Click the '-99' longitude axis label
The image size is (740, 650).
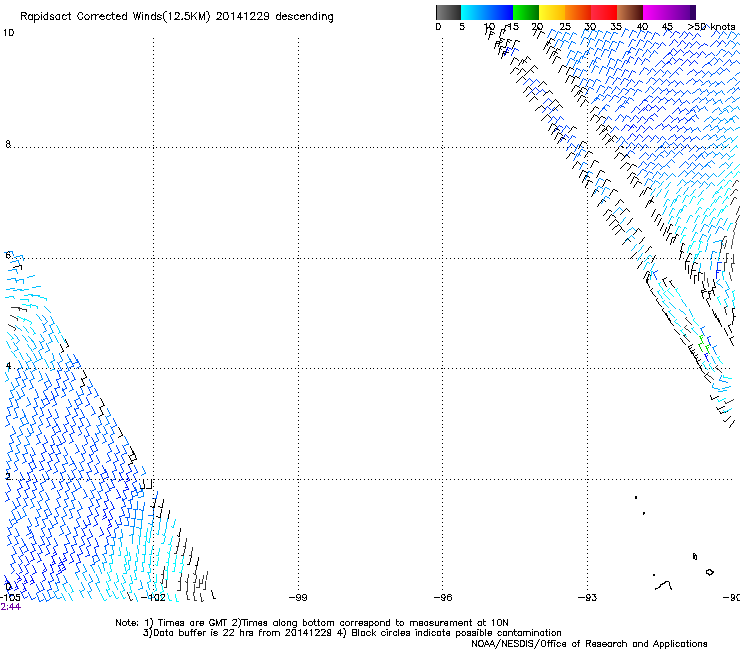point(298,597)
